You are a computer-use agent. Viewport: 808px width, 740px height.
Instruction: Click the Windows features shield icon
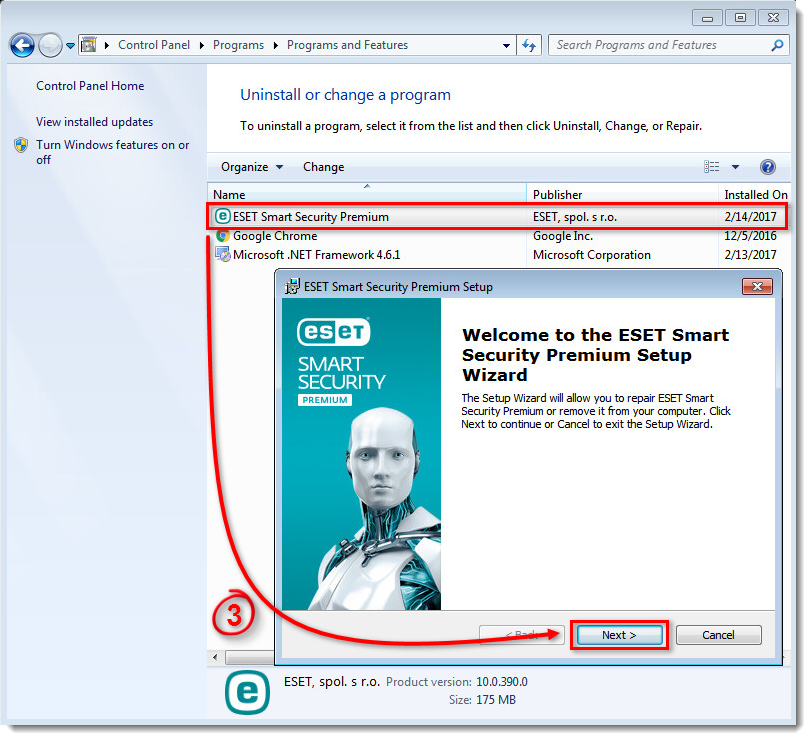click(x=21, y=145)
